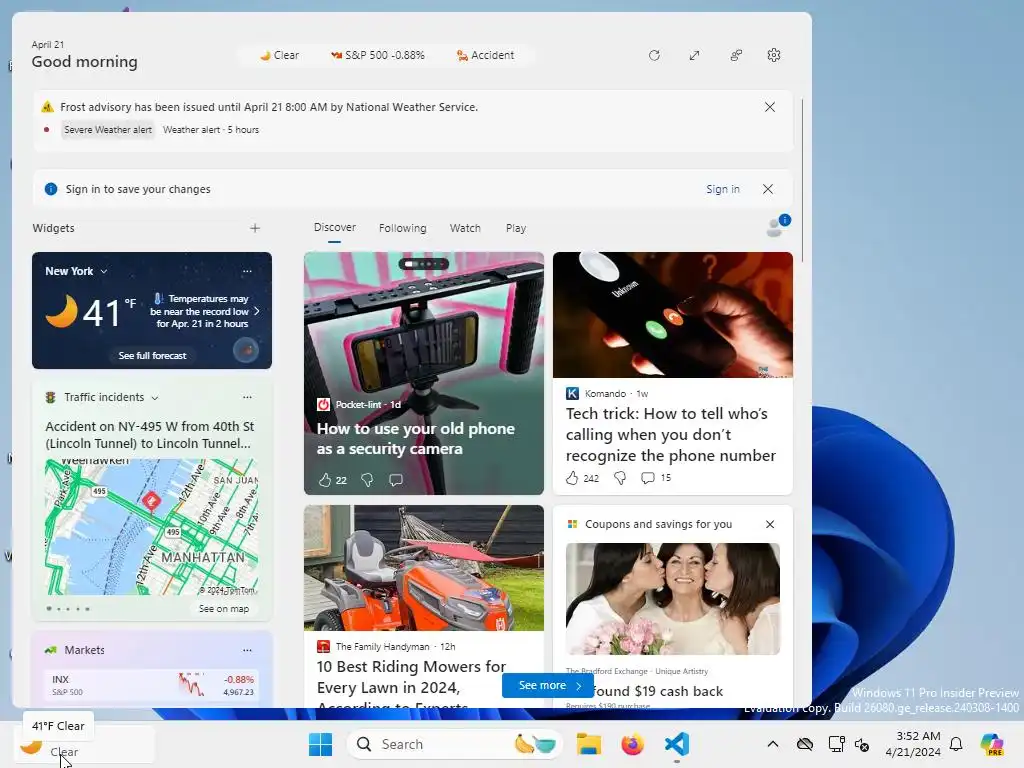Comment on old phone security camera article

click(x=396, y=480)
